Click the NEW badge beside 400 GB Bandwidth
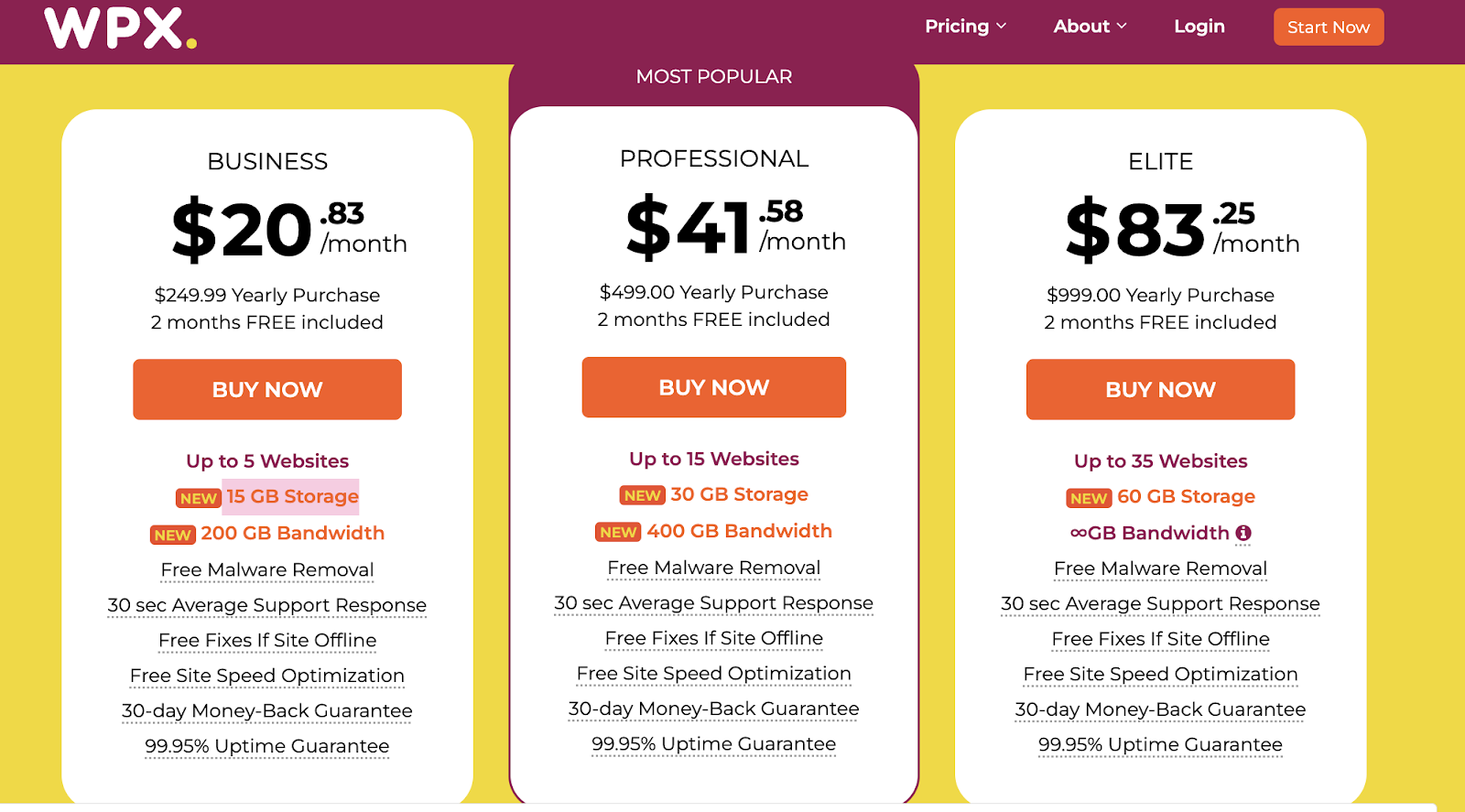This screenshot has height=812, width=1465. (618, 532)
